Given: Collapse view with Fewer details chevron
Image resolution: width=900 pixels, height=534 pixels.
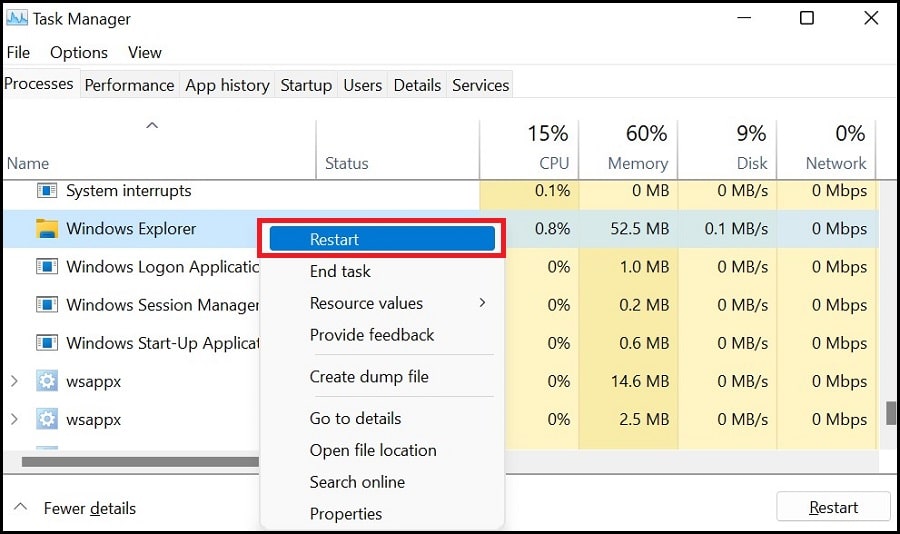Looking at the screenshot, I should click(x=21, y=507).
